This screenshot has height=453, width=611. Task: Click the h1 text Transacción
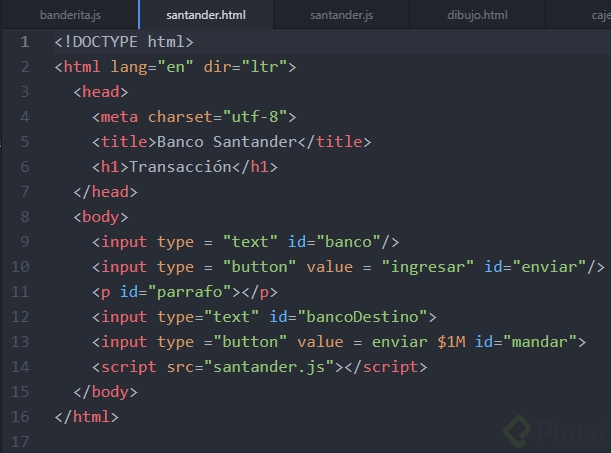(x=180, y=167)
